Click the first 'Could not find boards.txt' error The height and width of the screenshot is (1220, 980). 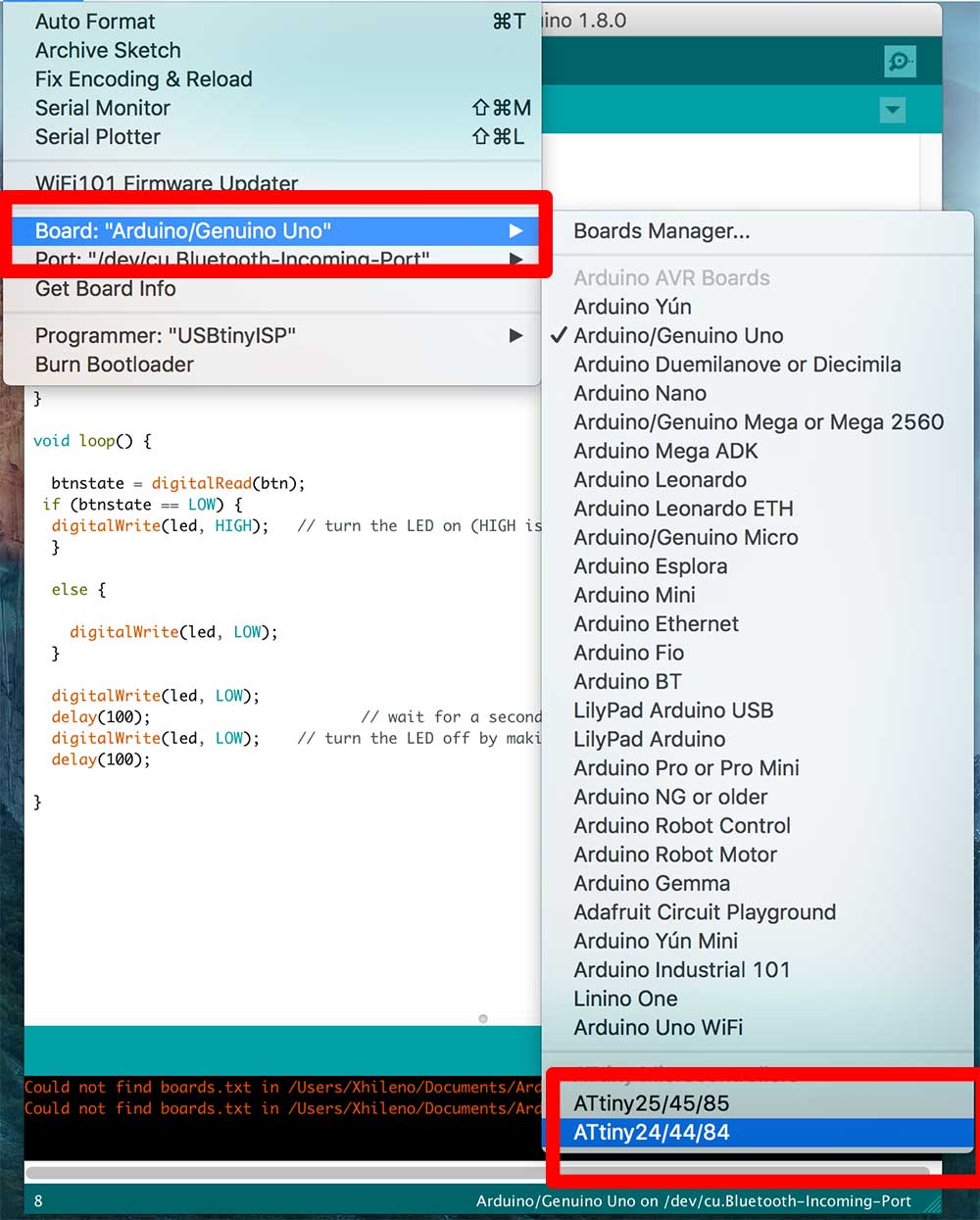pos(282,1088)
